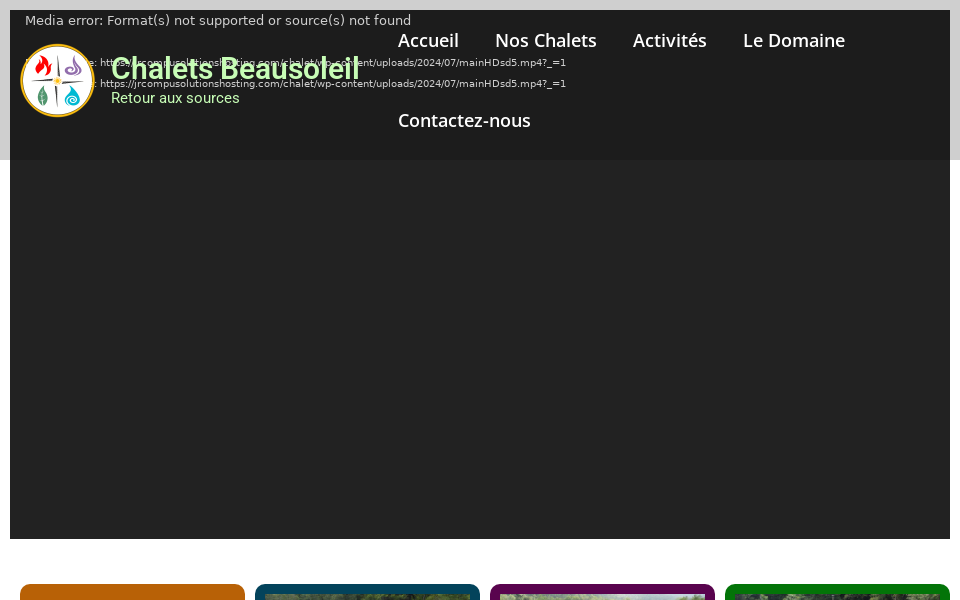Select Activités in the navigation bar
Screen dimensions: 960x600
tap(669, 40)
